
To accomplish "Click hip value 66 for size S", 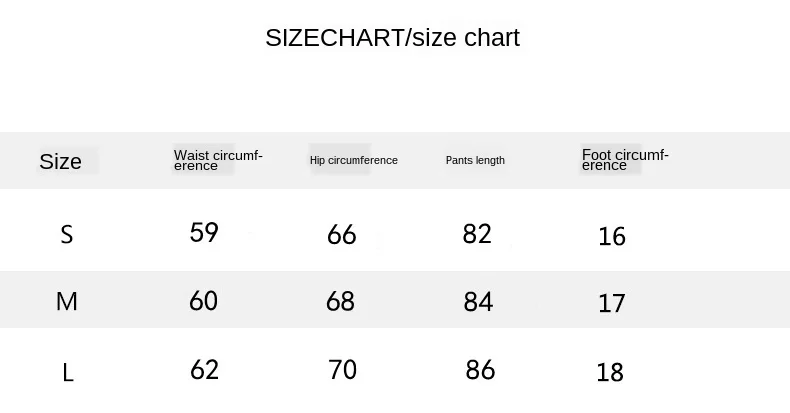I will [x=342, y=235].
